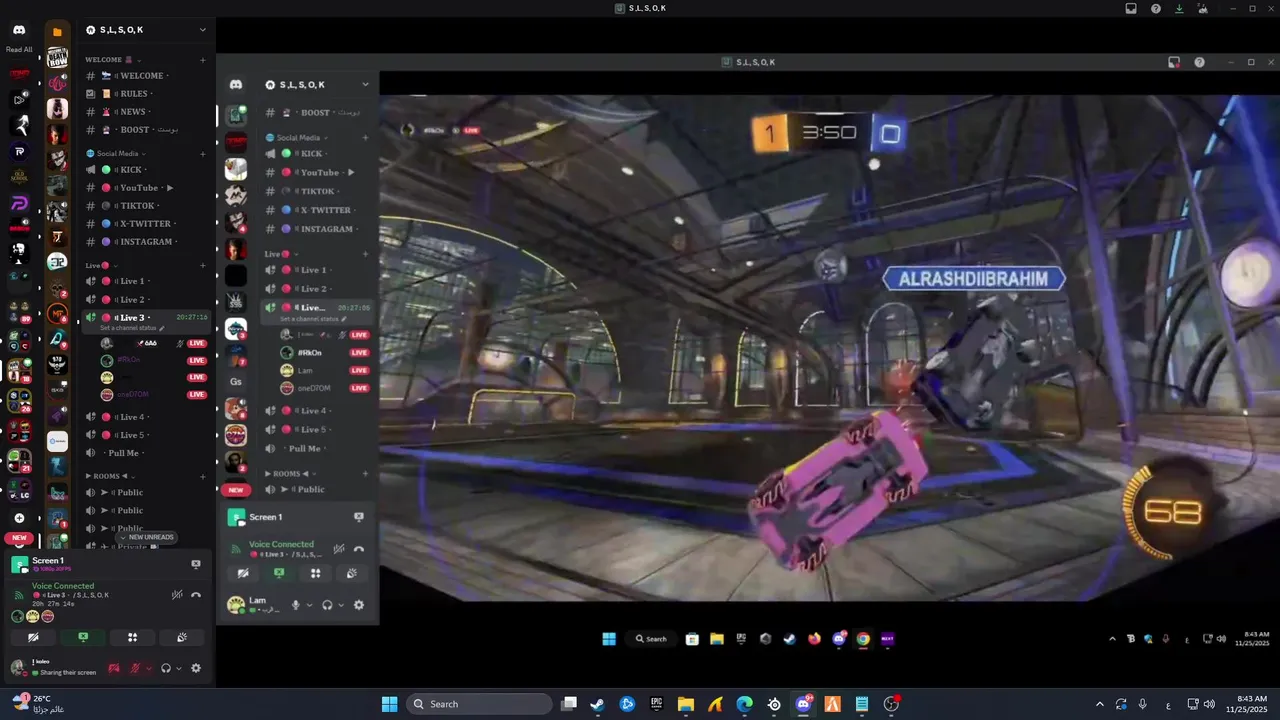The image size is (1280, 720).
Task: Open Epic Games Launcher from taskbar
Action: coord(657,704)
